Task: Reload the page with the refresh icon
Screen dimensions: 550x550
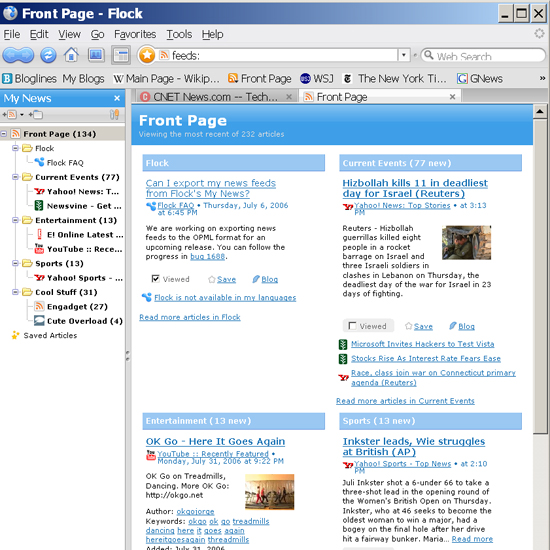Action: pos(48,55)
